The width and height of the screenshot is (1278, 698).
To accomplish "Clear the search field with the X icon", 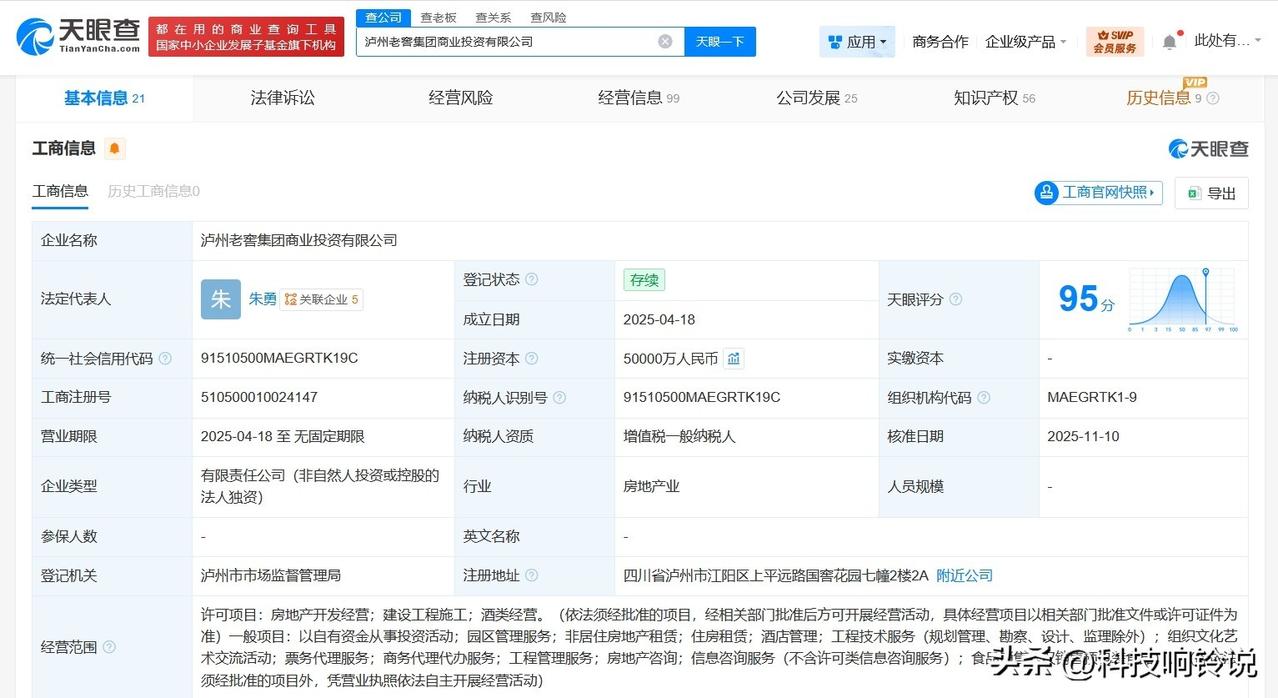I will click(x=665, y=41).
